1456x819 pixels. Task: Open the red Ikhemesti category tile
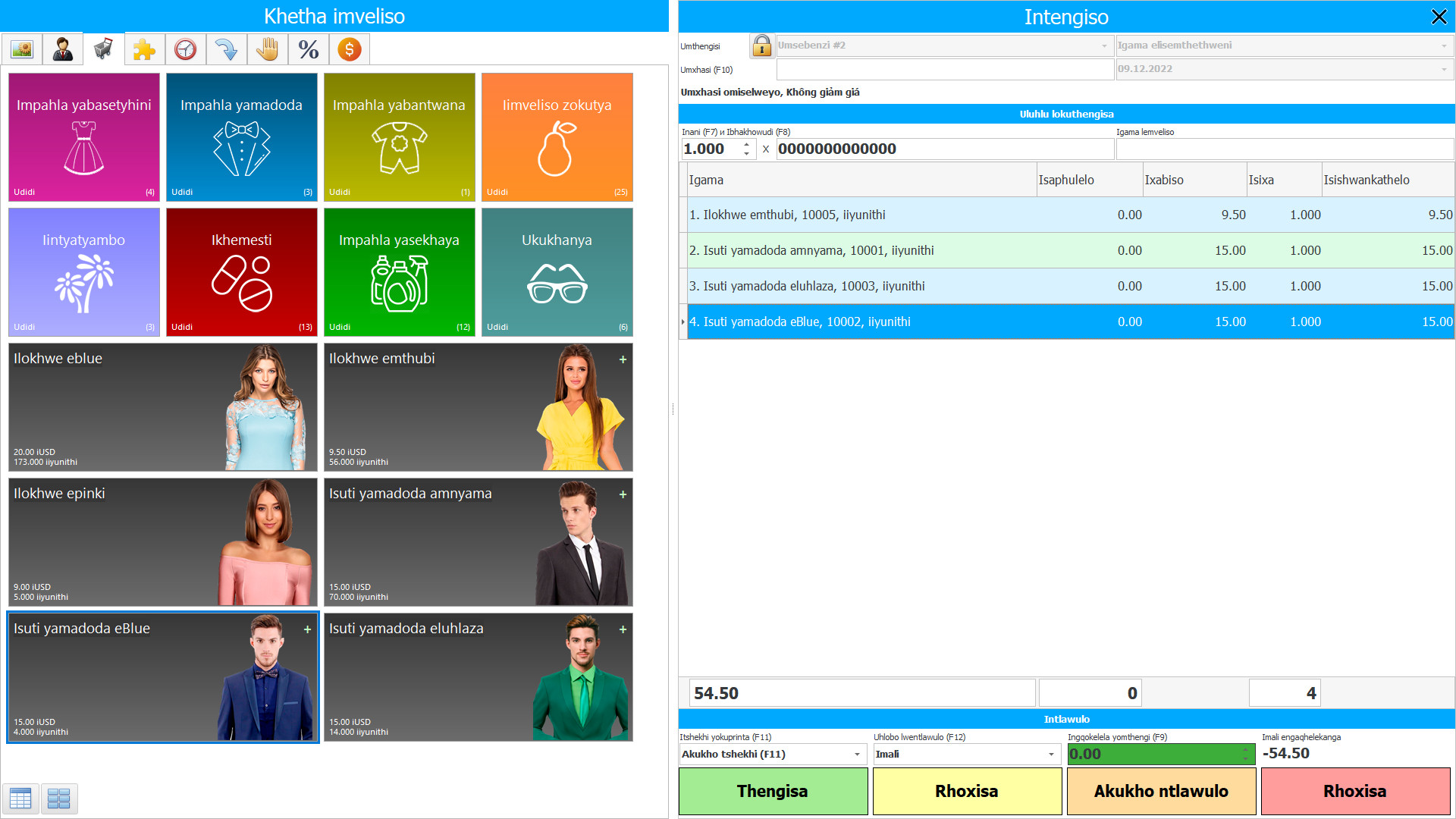[241, 272]
